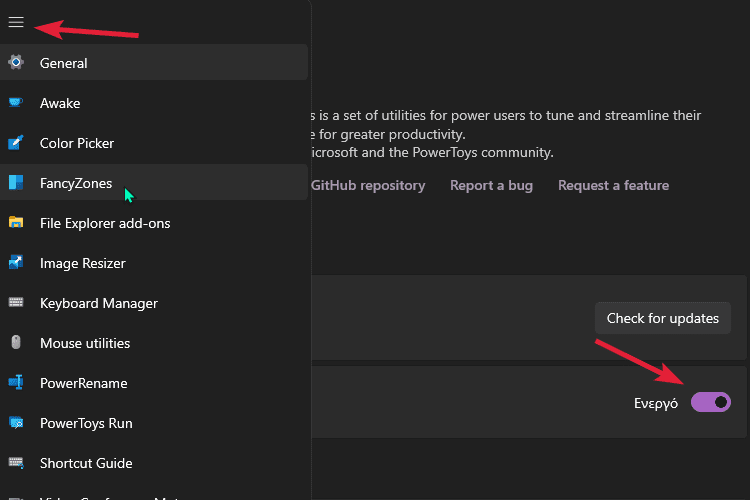Click the File Explorer add-ons folder icon

click(x=16, y=222)
